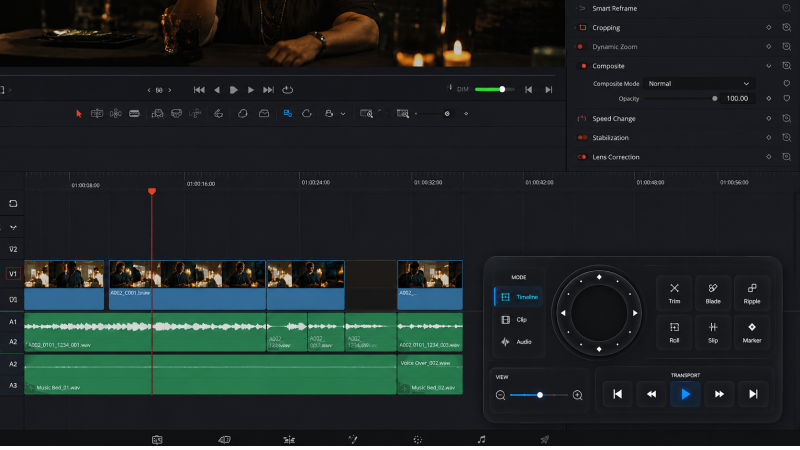Viewport: 800px width, 450px height.
Task: Click the Opacity value field 100.00
Action: coord(737,98)
